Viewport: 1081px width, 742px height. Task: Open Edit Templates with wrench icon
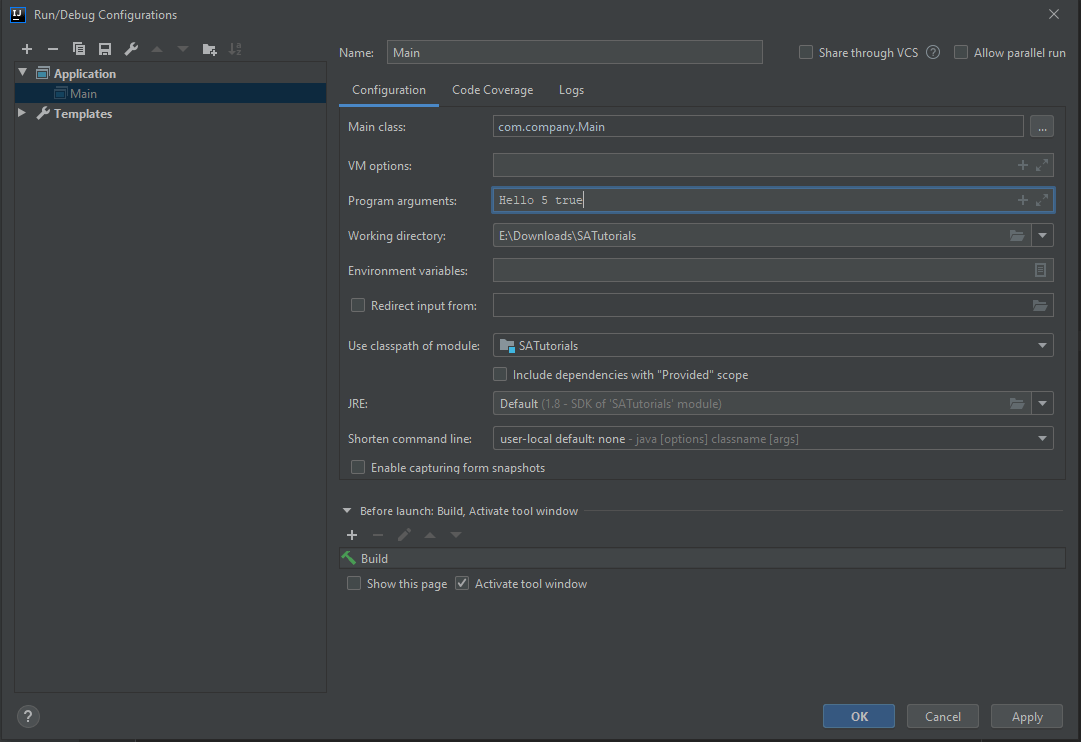131,48
